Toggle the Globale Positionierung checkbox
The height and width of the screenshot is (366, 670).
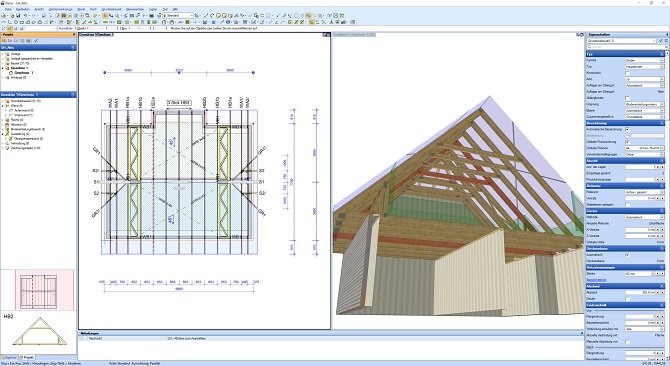[627, 141]
